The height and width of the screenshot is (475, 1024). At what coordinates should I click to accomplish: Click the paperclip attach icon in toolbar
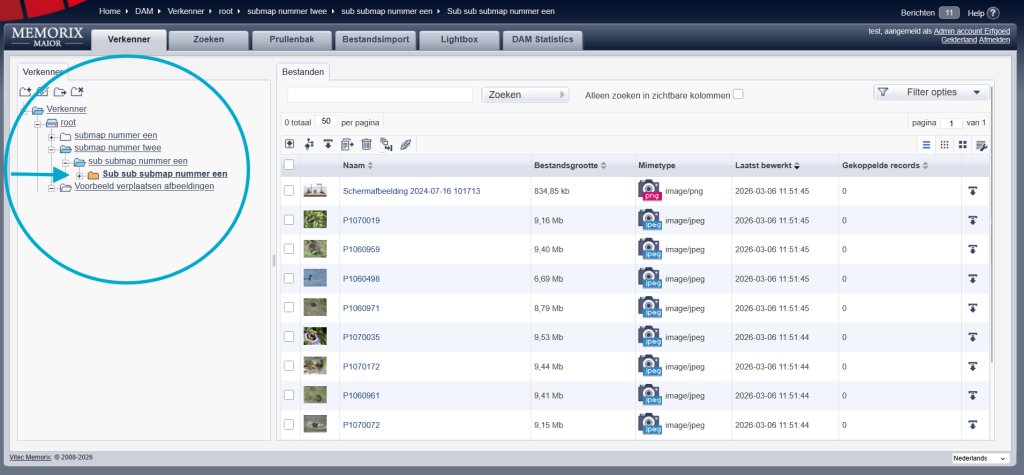(x=405, y=145)
